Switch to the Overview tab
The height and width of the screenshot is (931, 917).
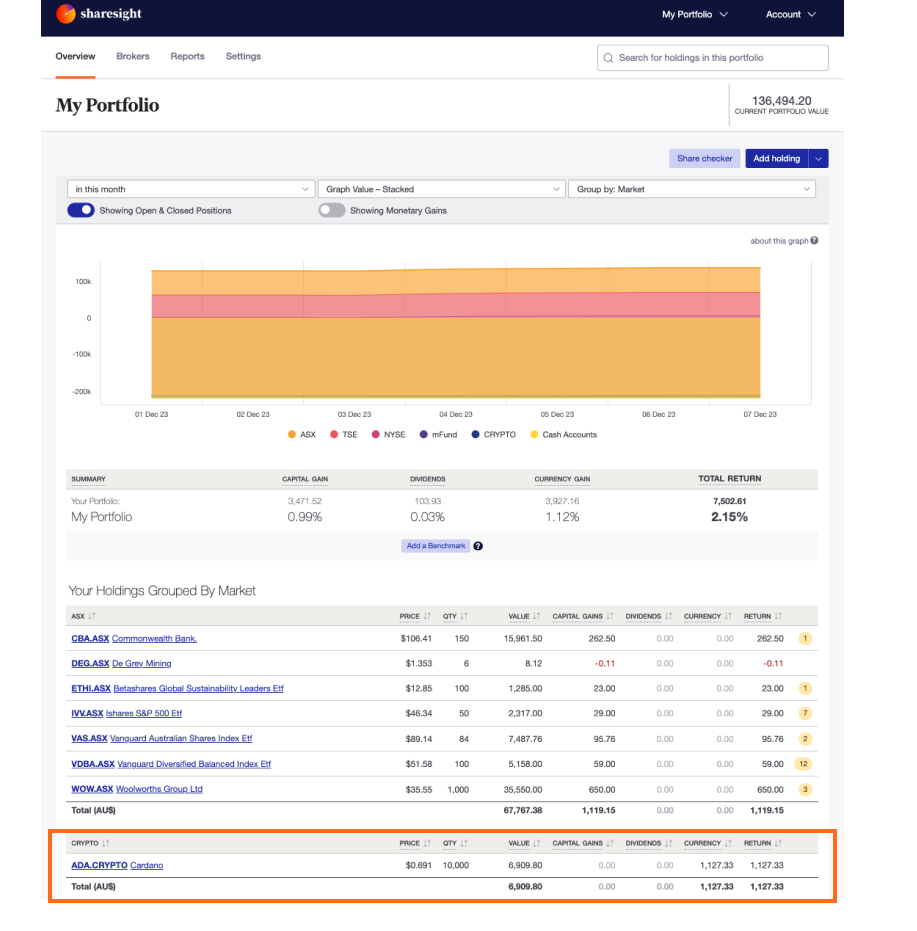[x=75, y=56]
